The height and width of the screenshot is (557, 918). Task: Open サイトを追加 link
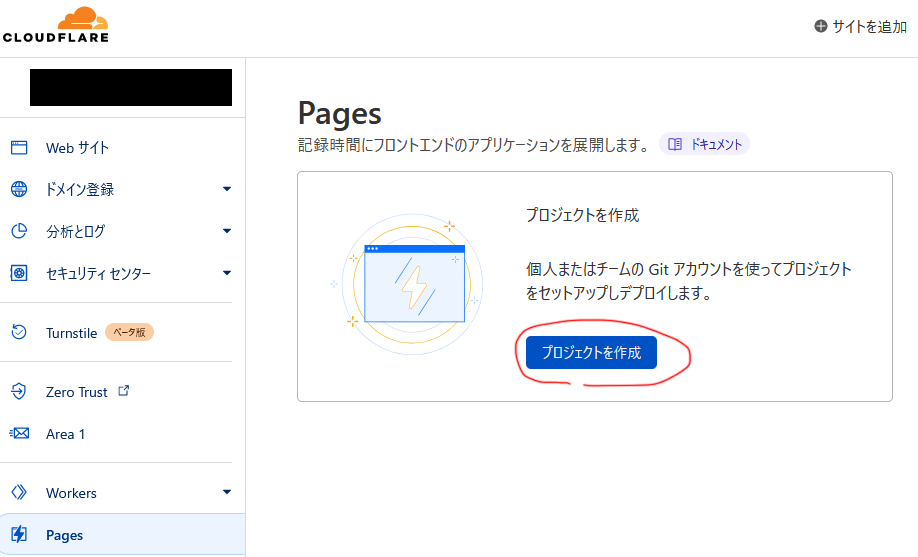coord(869,26)
